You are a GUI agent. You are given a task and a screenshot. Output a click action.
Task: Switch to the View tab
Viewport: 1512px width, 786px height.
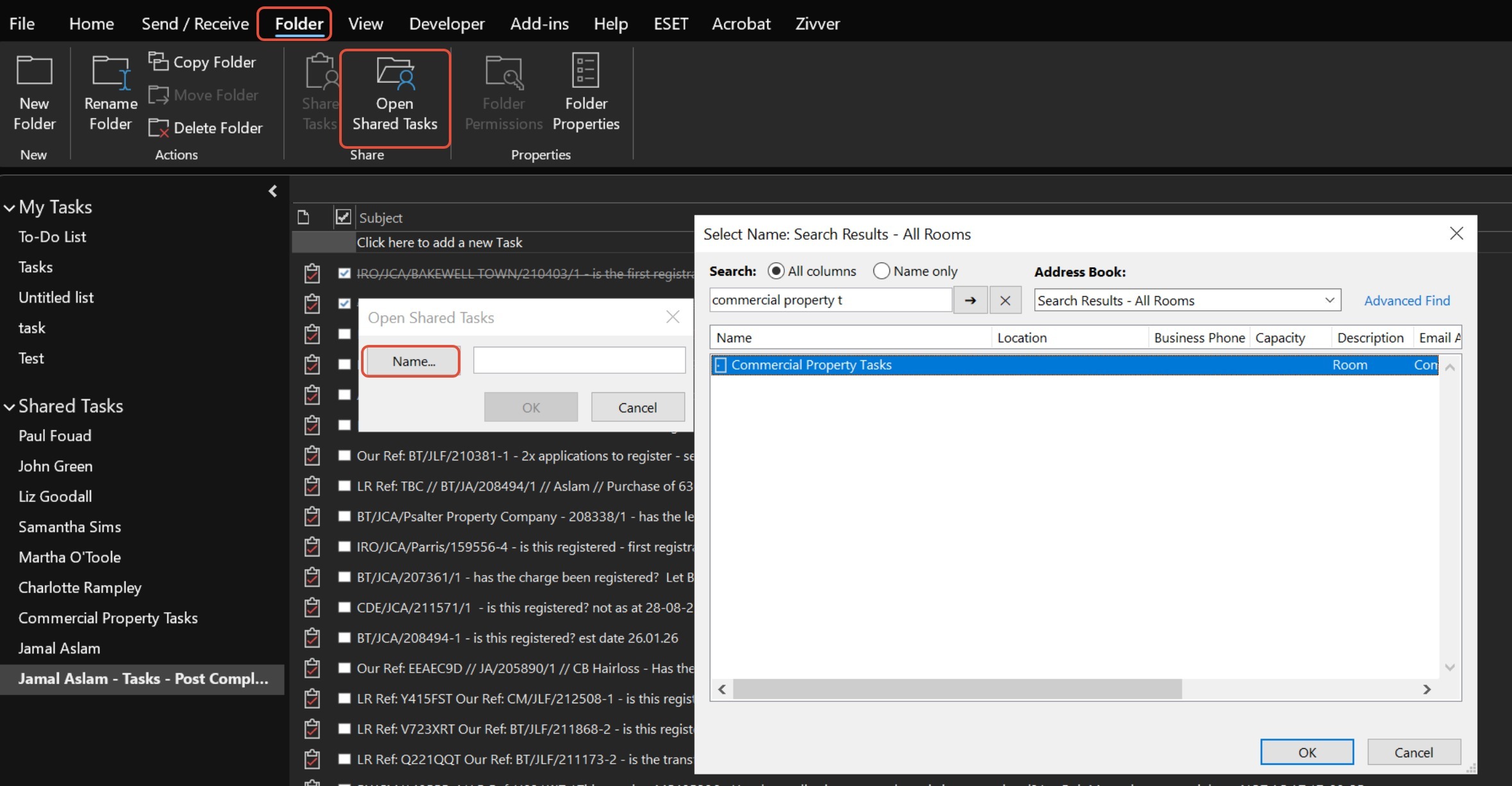[x=365, y=24]
